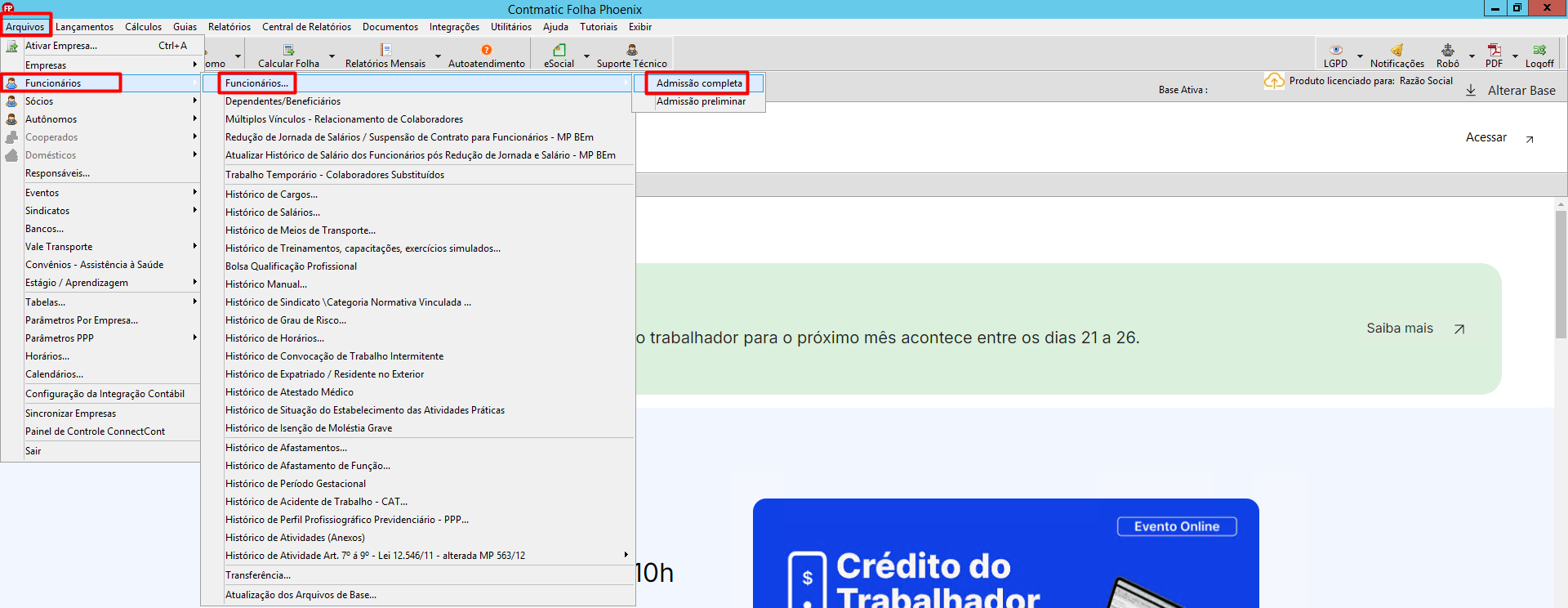
Task: Expand the Eventos submenu arrow
Action: [x=194, y=192]
